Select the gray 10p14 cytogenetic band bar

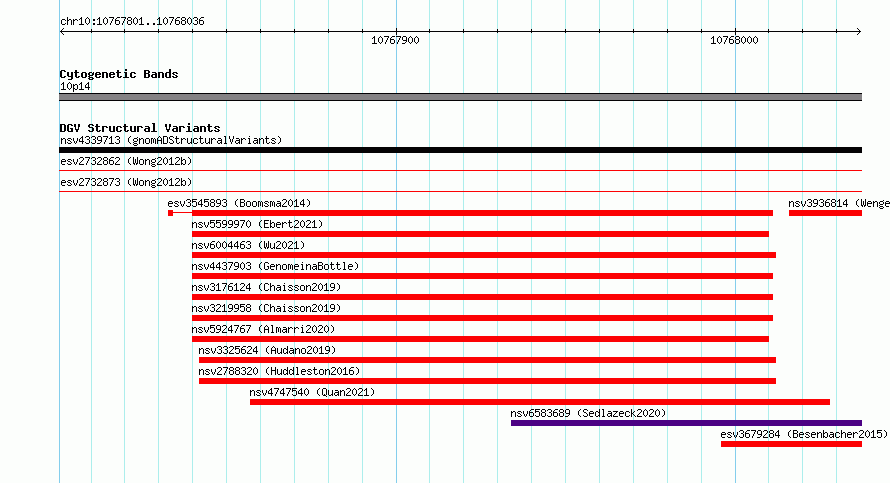pos(460,97)
